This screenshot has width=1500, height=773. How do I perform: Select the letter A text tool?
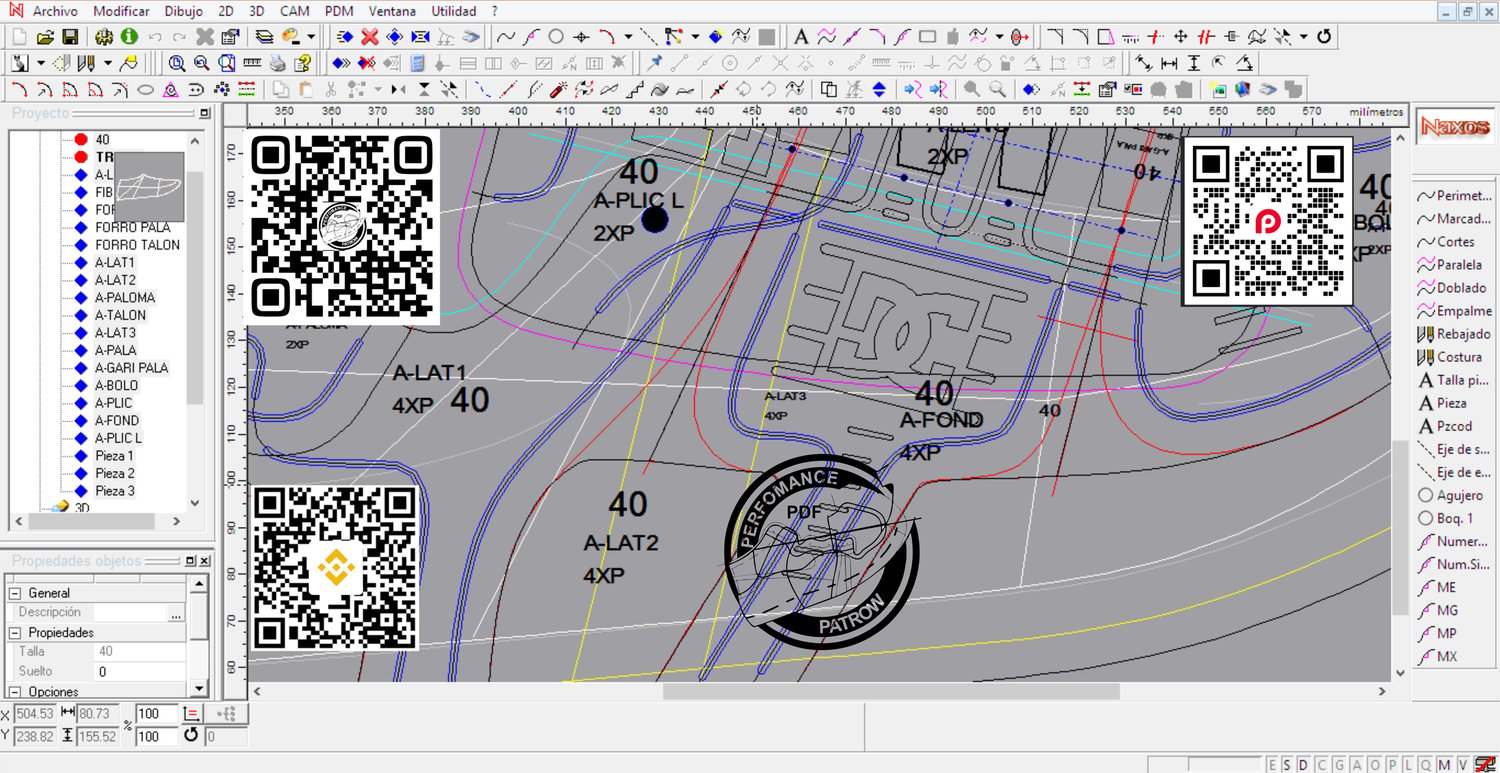tap(801, 37)
